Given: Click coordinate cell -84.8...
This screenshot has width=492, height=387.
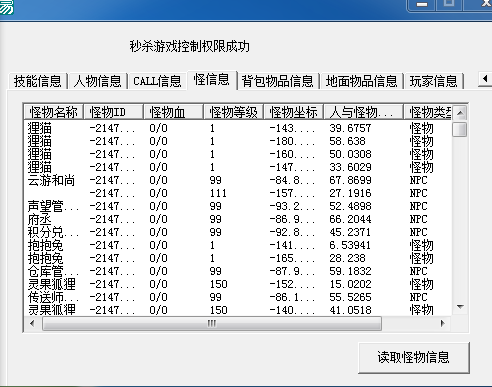Looking at the screenshot, I should coord(292,180).
